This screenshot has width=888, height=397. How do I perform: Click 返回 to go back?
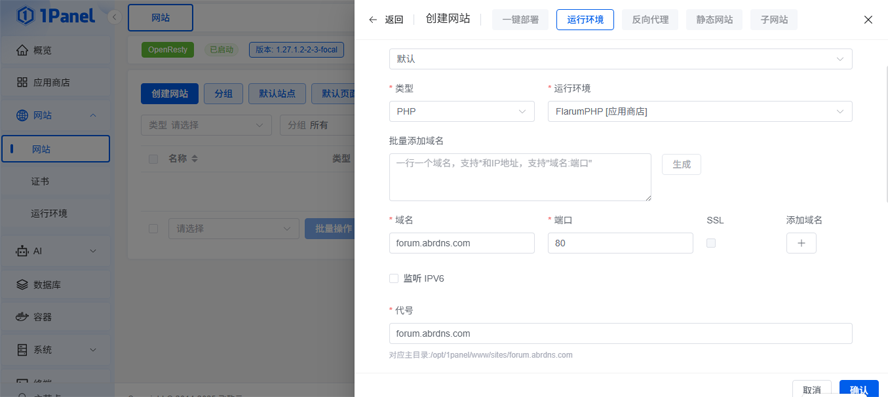pos(394,20)
